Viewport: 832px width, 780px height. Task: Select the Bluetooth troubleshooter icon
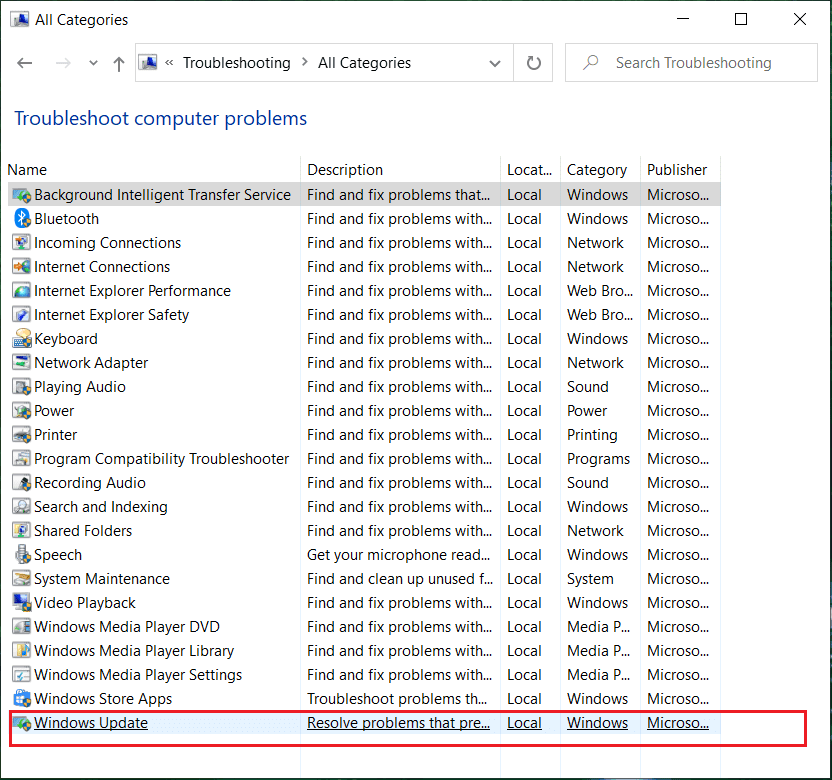(22, 218)
